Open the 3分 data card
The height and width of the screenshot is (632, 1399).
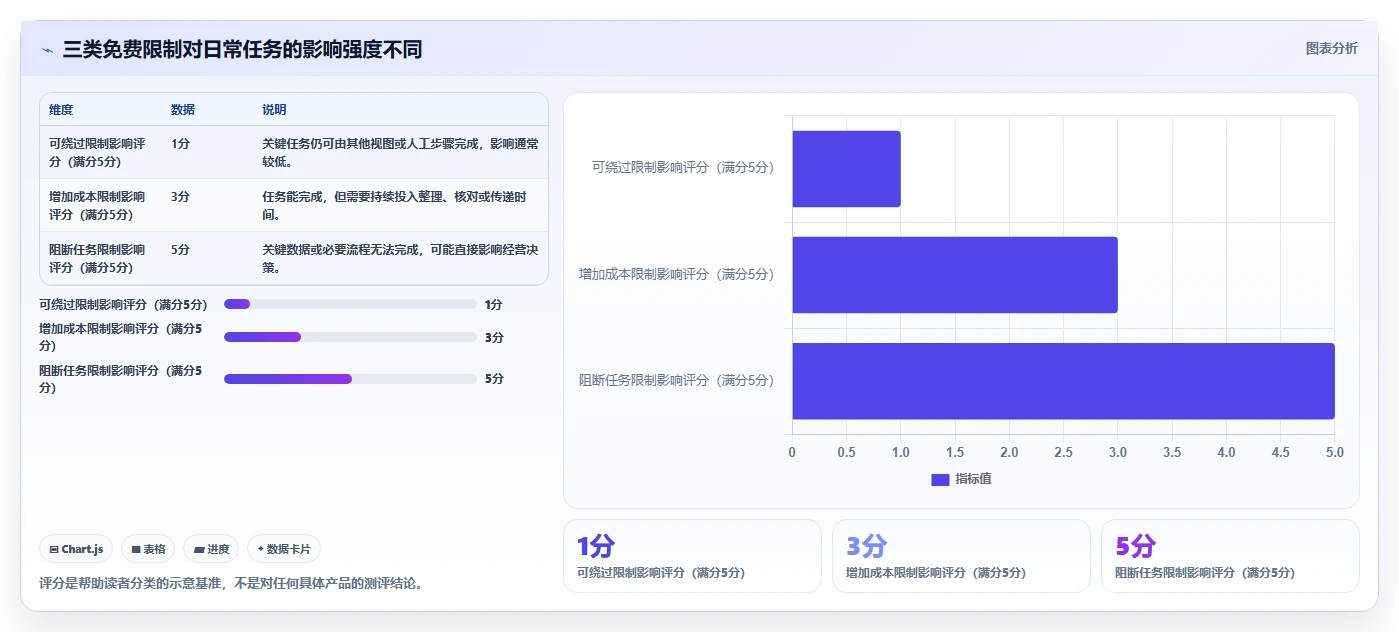[x=961, y=556]
